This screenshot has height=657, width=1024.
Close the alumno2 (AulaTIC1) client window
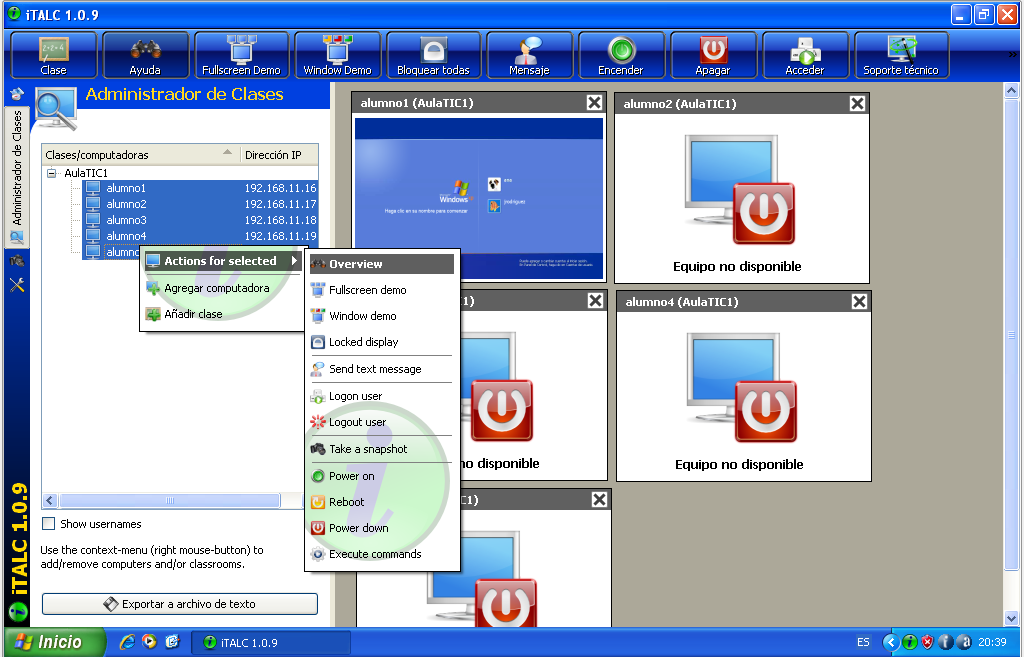[857, 103]
